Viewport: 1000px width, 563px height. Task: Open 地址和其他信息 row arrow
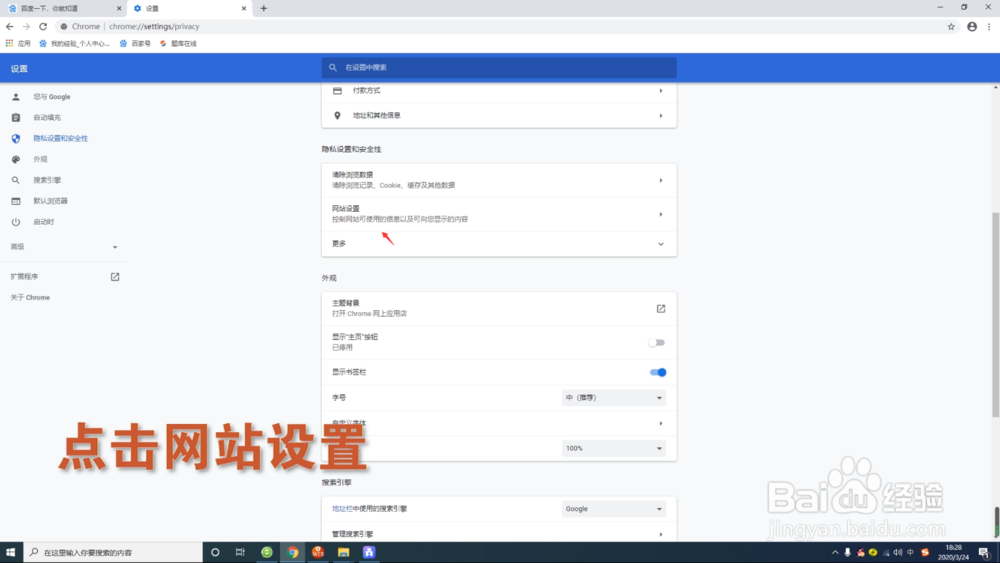click(x=661, y=115)
